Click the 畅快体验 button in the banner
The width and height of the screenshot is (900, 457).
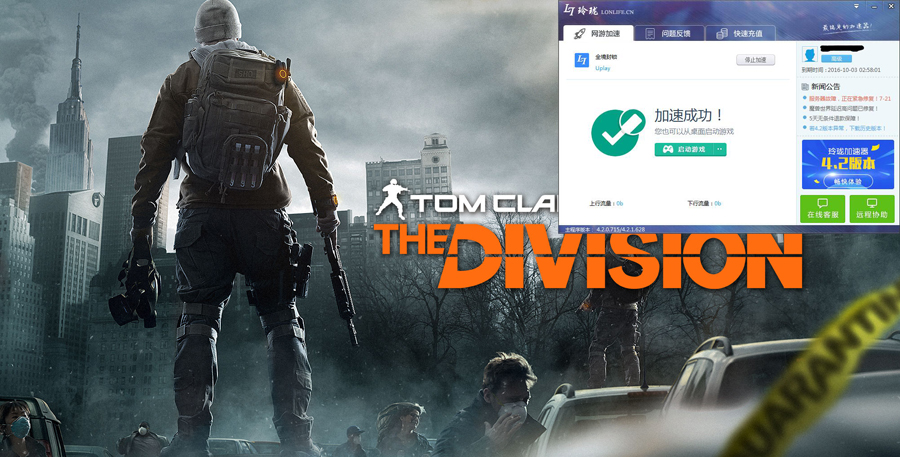tap(847, 182)
